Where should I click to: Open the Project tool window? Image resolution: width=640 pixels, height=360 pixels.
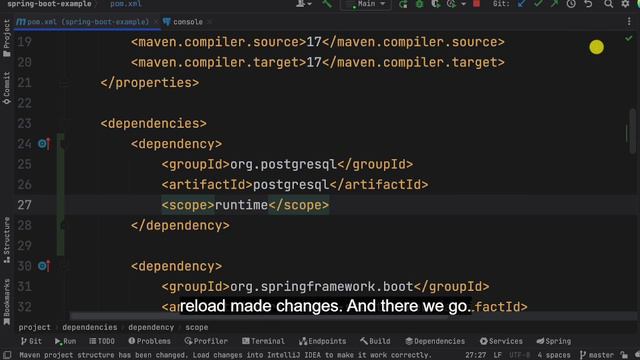tap(7, 38)
